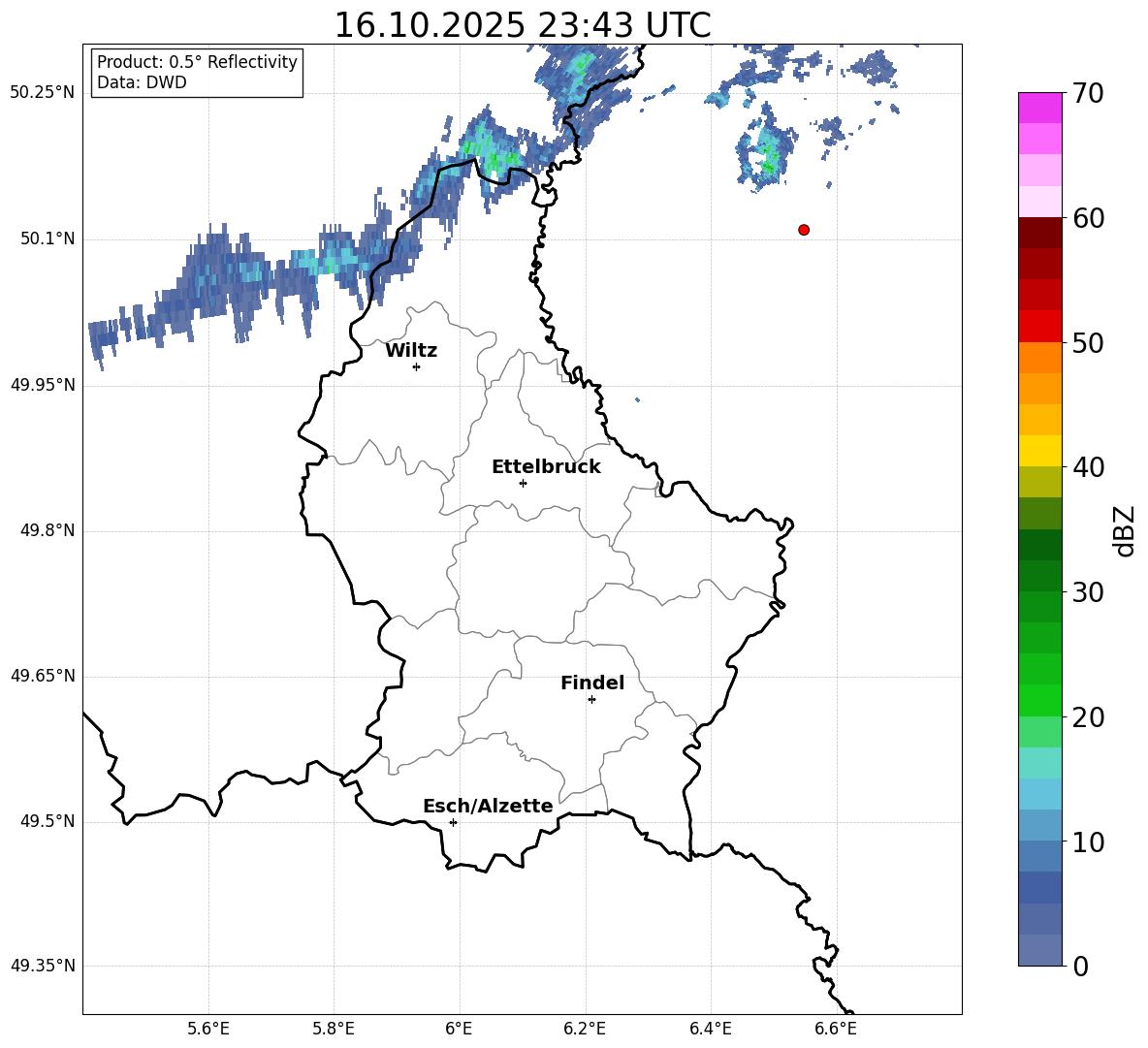Click the 49.5°N latitude label
The width and height of the screenshot is (1148, 1048).
click(x=48, y=822)
